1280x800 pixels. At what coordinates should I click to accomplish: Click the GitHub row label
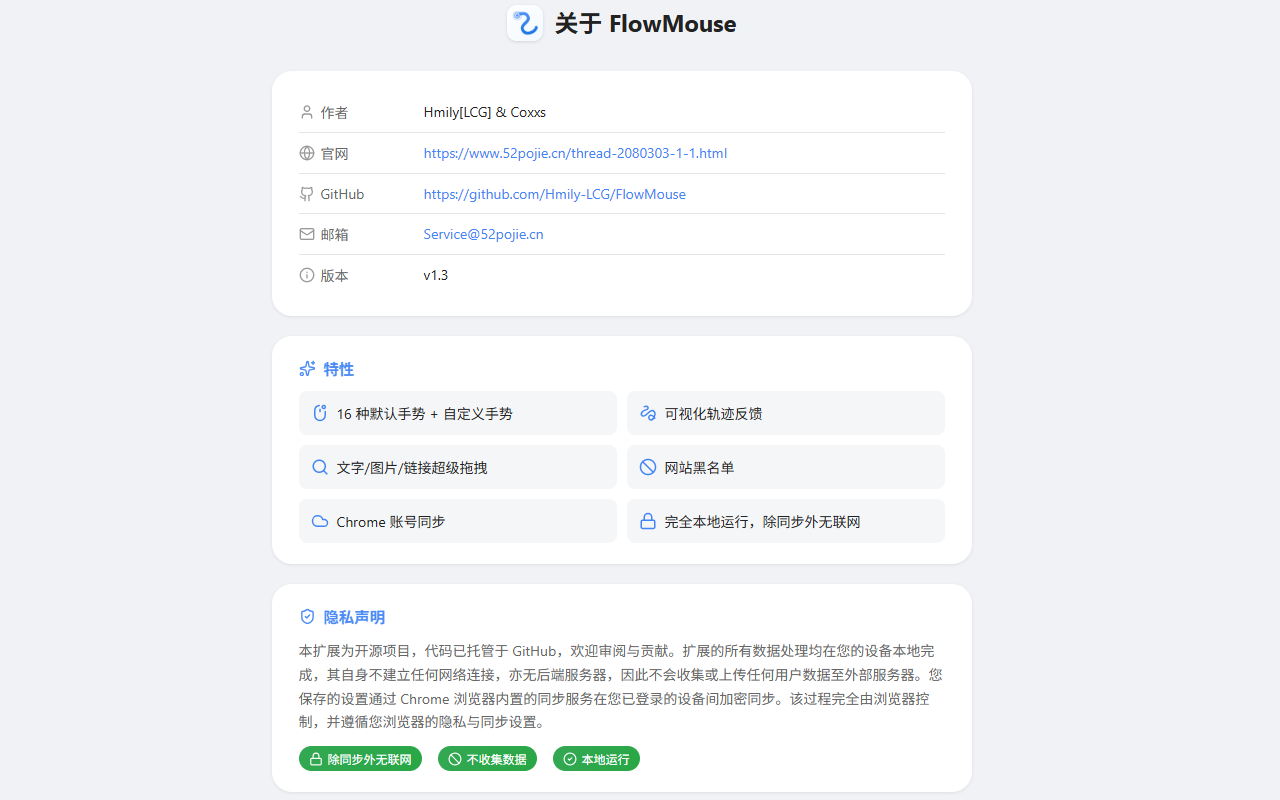point(342,194)
